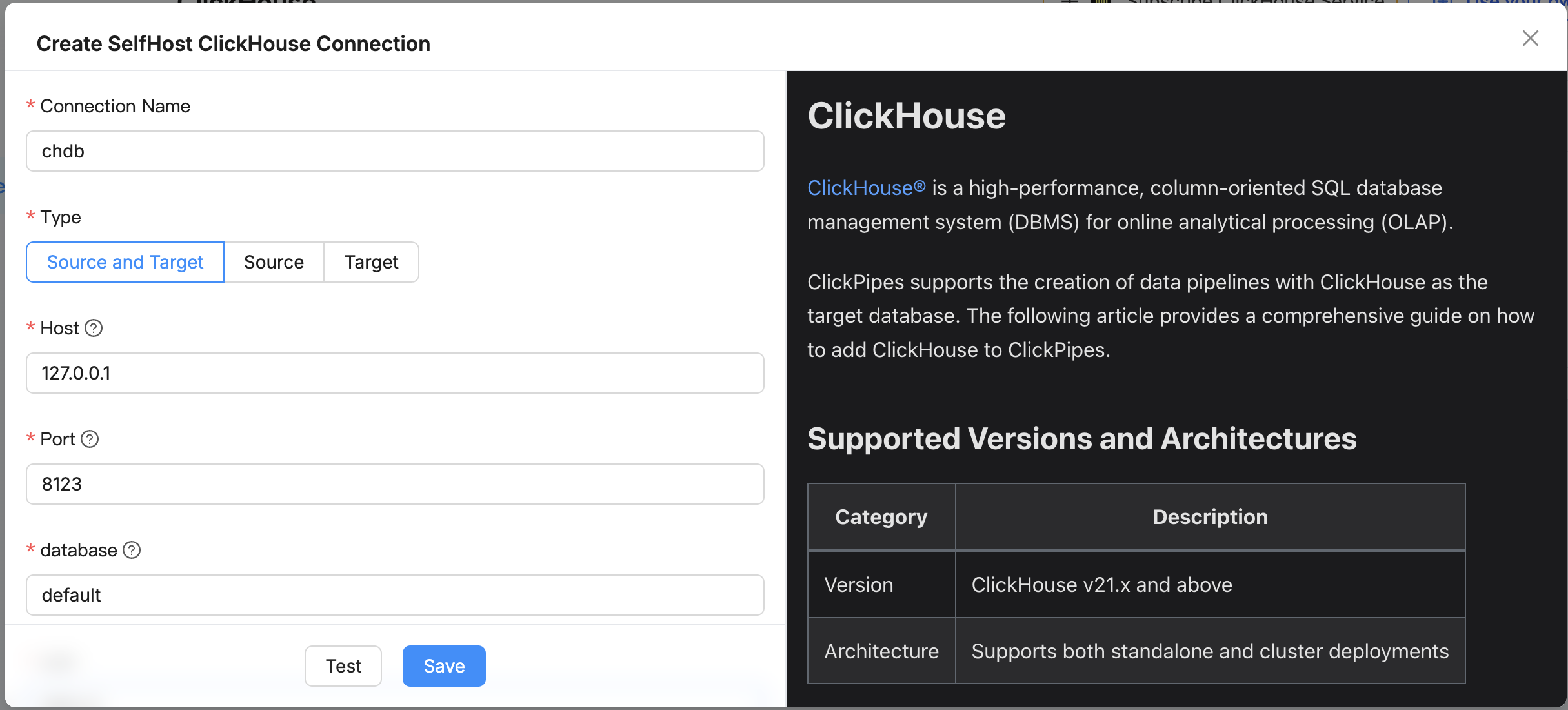Select 'Supports both standalone and cluster deployments' cell
The width and height of the screenshot is (1568, 710).
1211,651
